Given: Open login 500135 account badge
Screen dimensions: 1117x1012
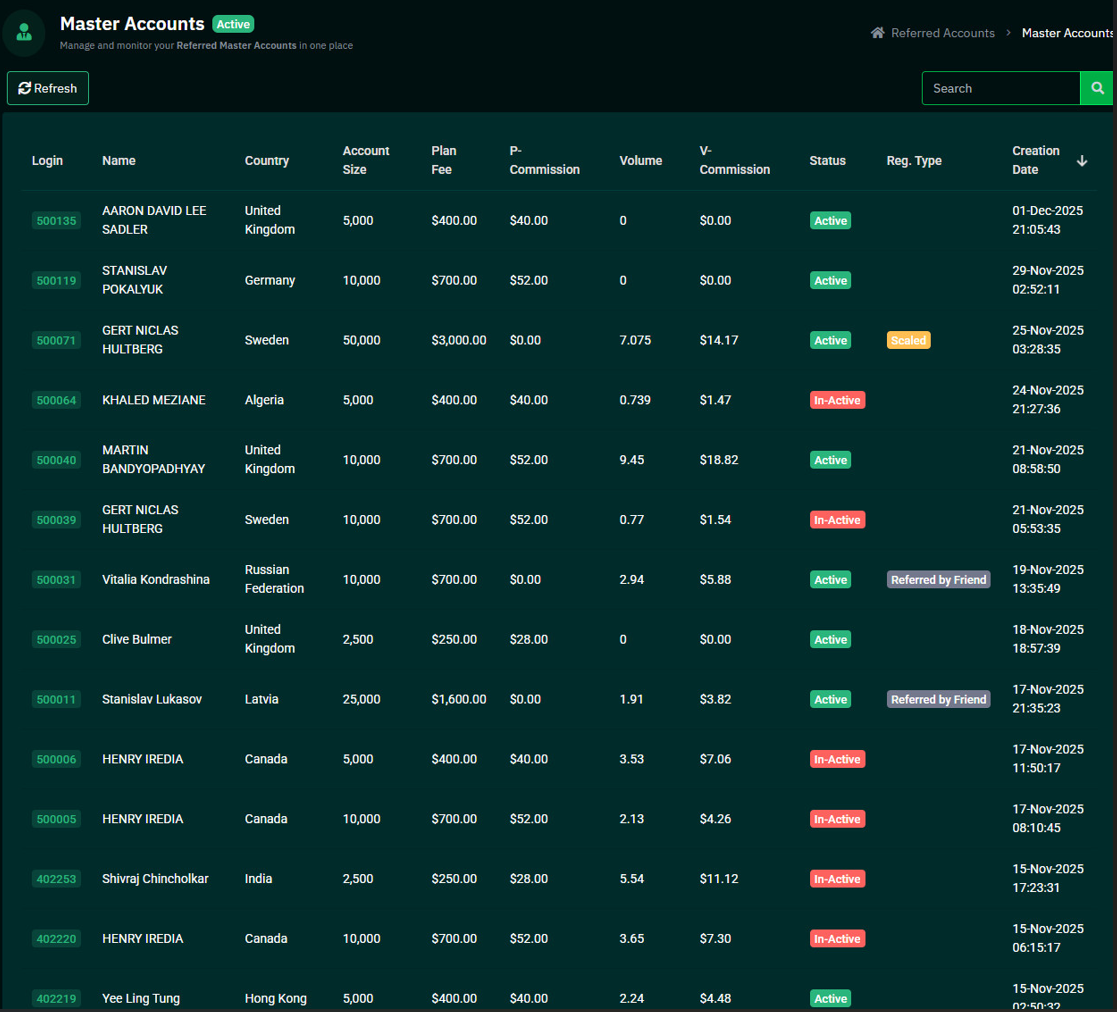Looking at the screenshot, I should click(x=56, y=221).
